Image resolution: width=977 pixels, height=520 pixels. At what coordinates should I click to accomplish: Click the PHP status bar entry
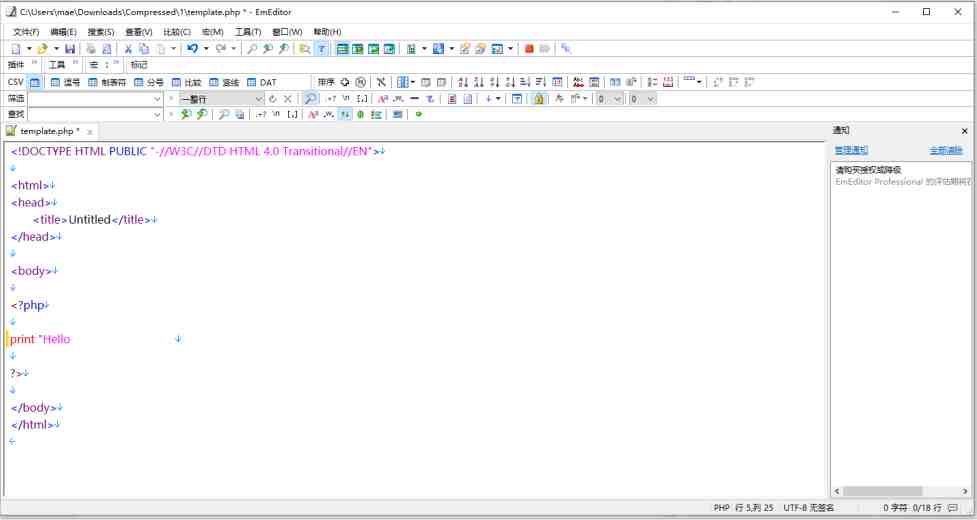click(x=721, y=508)
